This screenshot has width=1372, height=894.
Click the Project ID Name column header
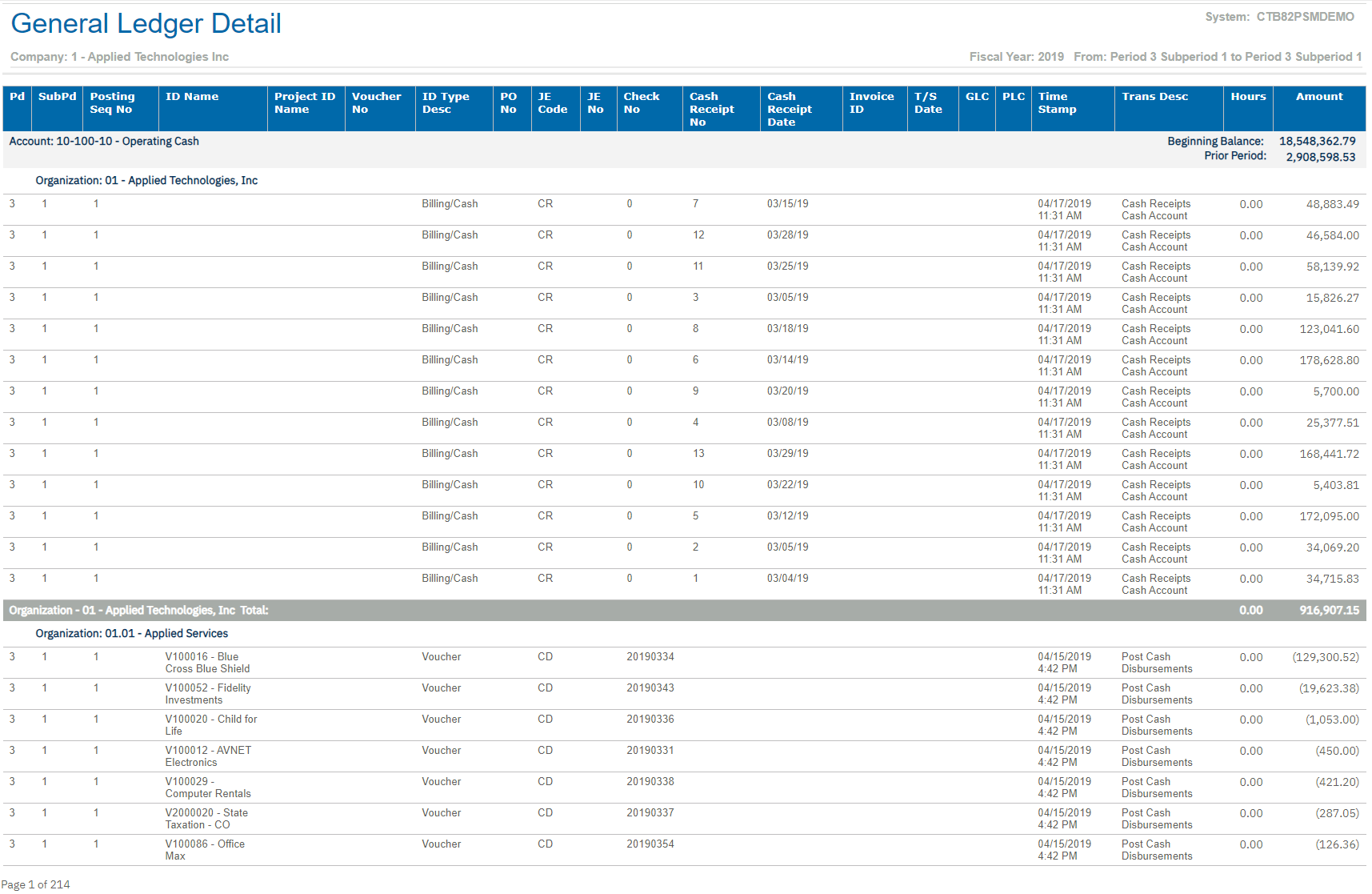pos(304,103)
